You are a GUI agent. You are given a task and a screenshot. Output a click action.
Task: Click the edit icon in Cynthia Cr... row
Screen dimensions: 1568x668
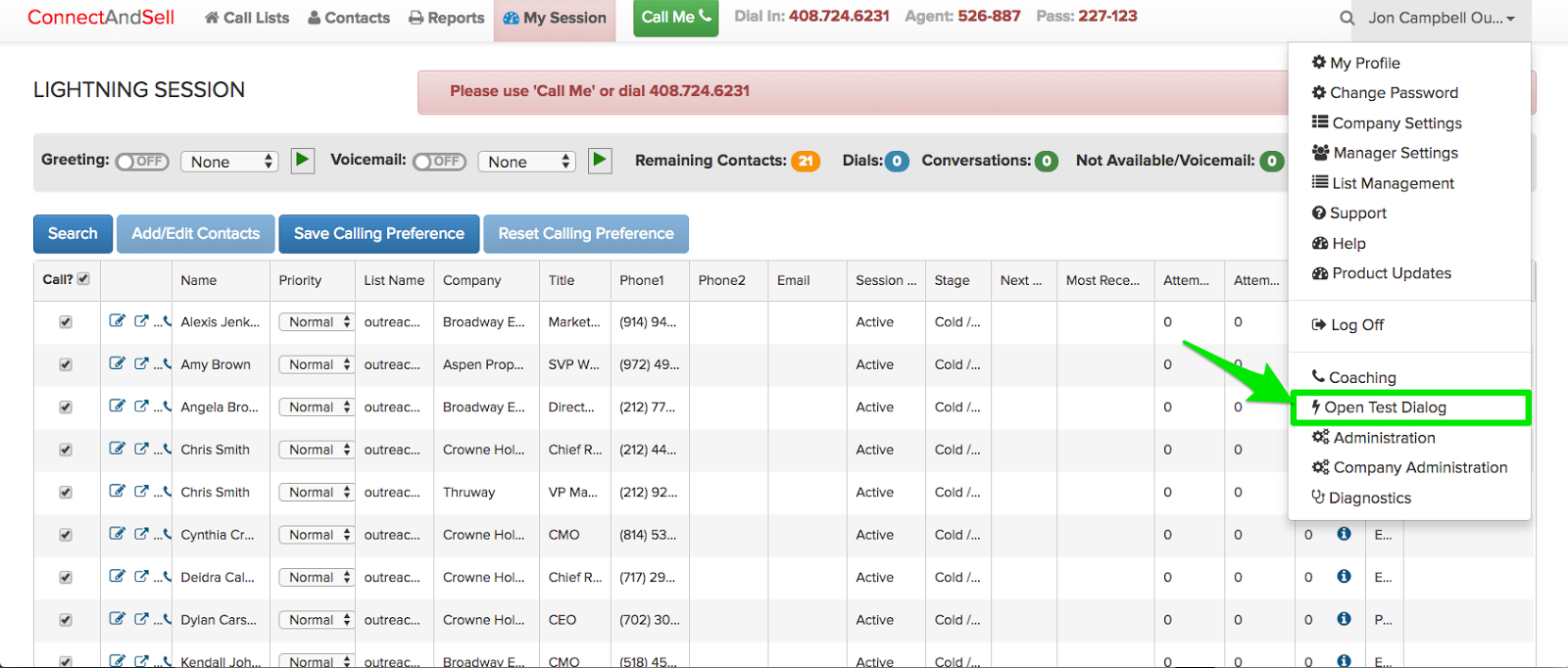pyautogui.click(x=118, y=534)
